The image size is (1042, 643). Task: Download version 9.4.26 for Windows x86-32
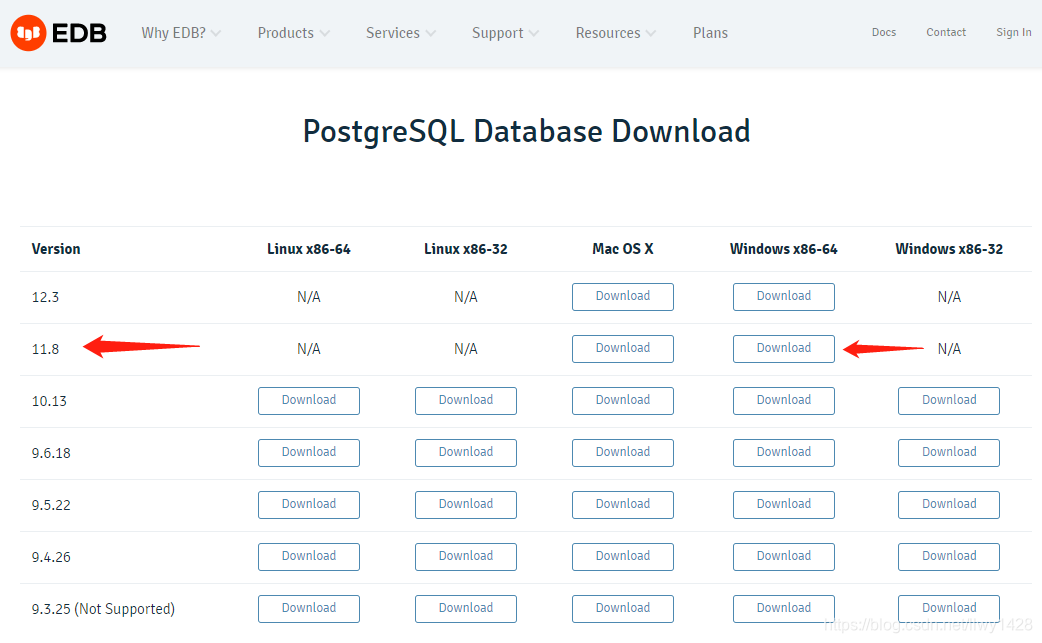(x=949, y=557)
